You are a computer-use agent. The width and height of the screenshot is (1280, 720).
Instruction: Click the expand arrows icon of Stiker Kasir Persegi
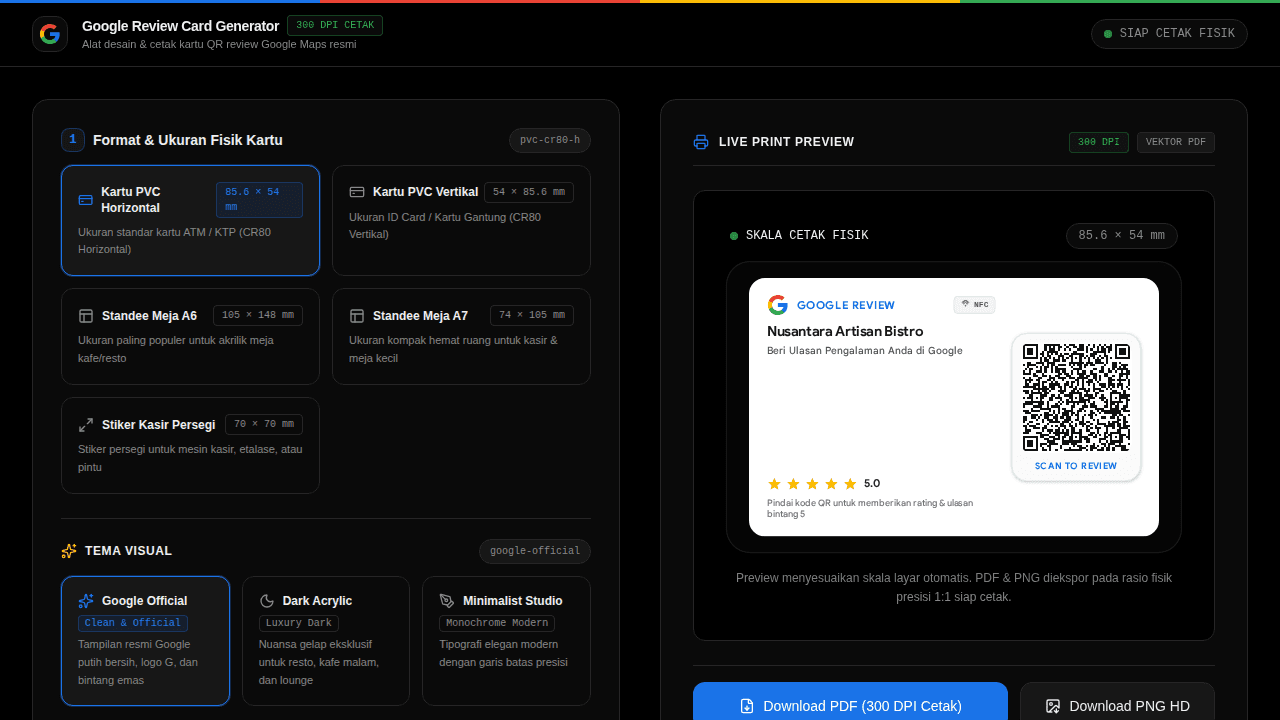pyautogui.click(x=86, y=425)
